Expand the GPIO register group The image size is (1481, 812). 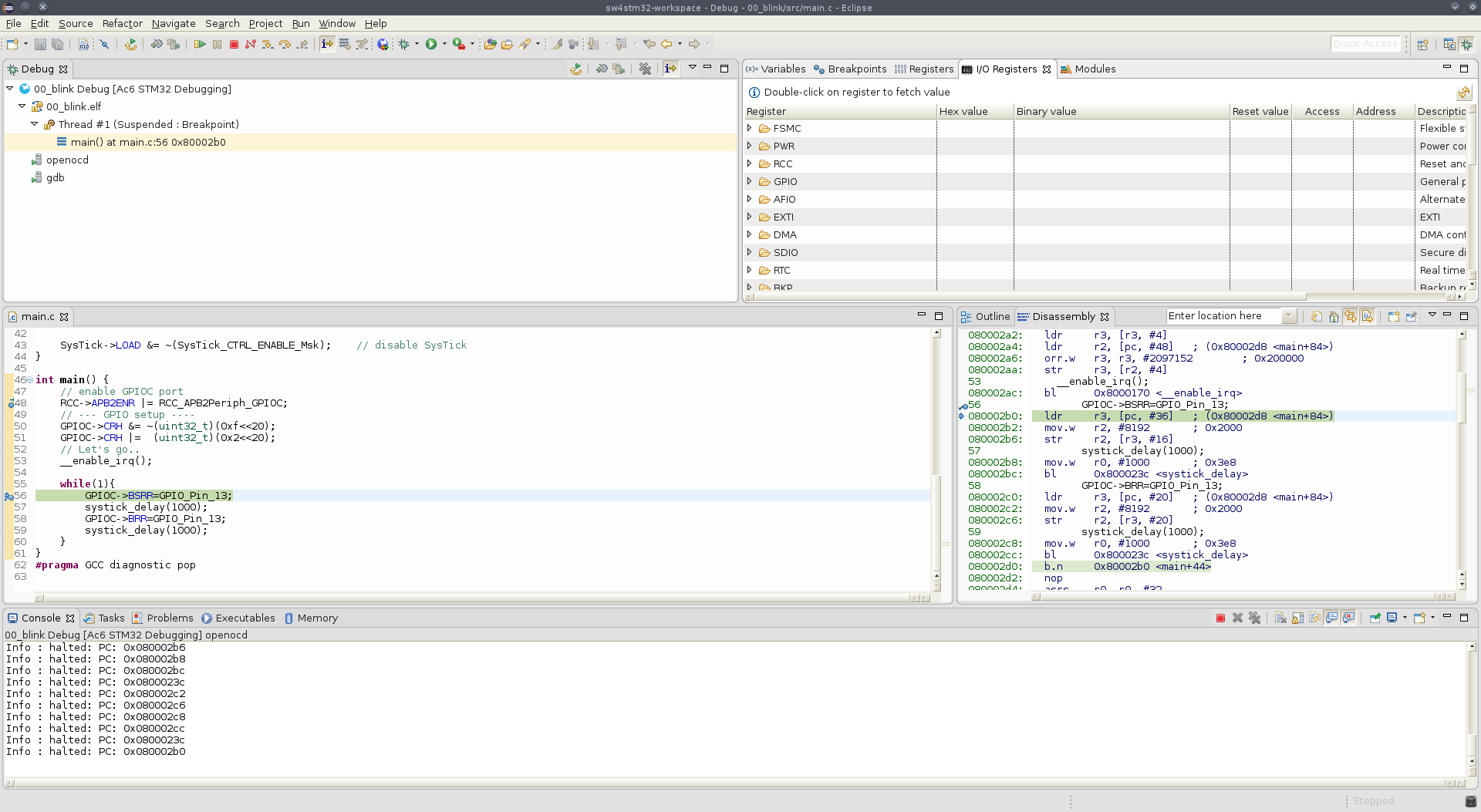[750, 181]
